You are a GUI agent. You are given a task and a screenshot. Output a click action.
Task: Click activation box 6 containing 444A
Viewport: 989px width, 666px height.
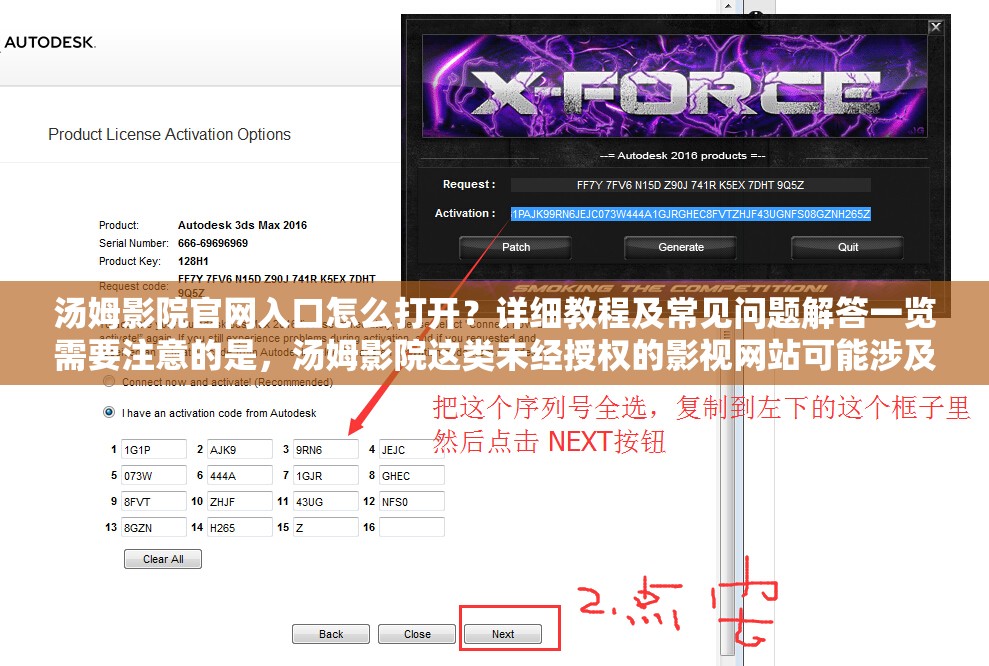tap(240, 475)
